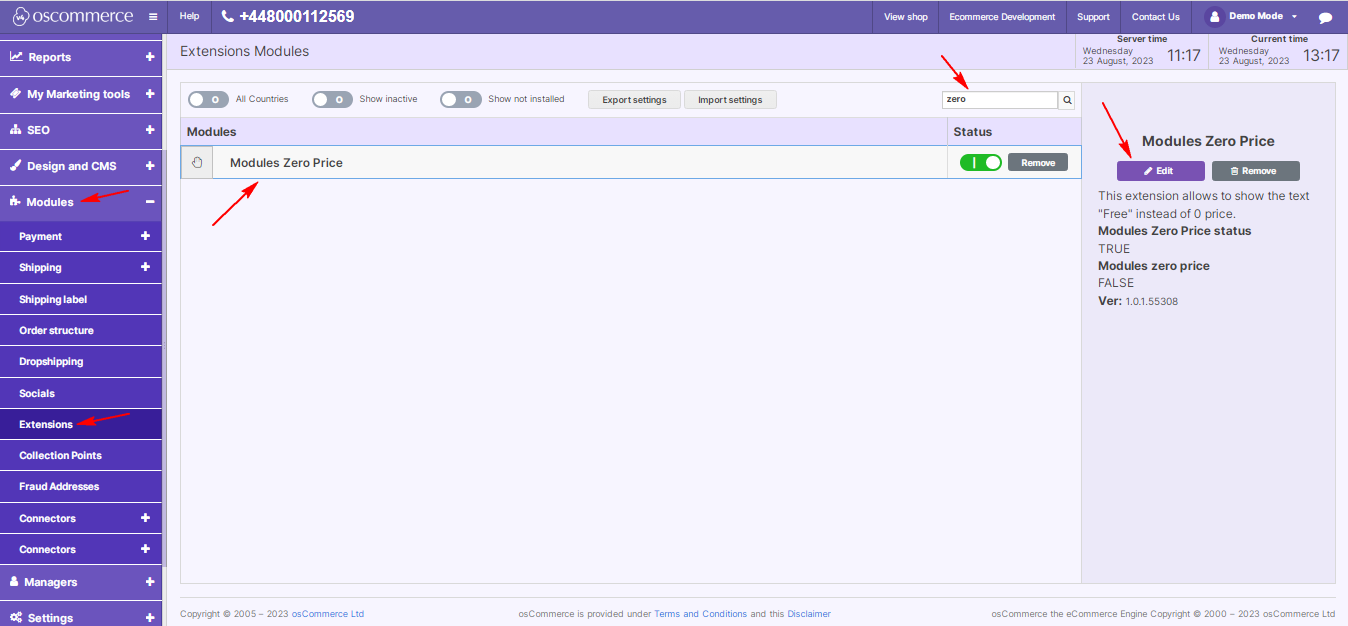The image size is (1348, 626).
Task: Open the Terms and Conditions link
Action: [x=701, y=614]
